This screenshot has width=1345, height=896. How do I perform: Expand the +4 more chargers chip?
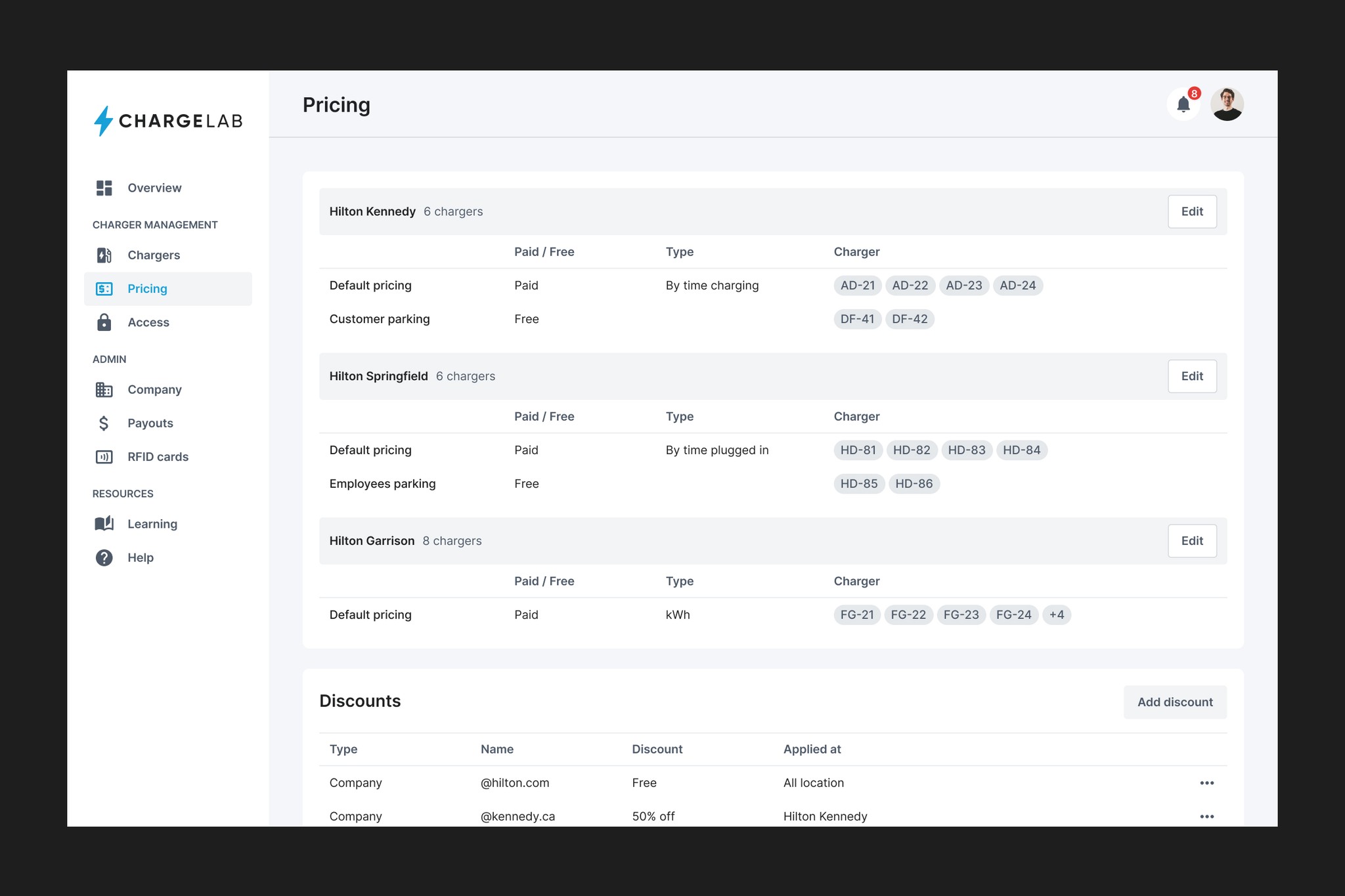click(1056, 615)
